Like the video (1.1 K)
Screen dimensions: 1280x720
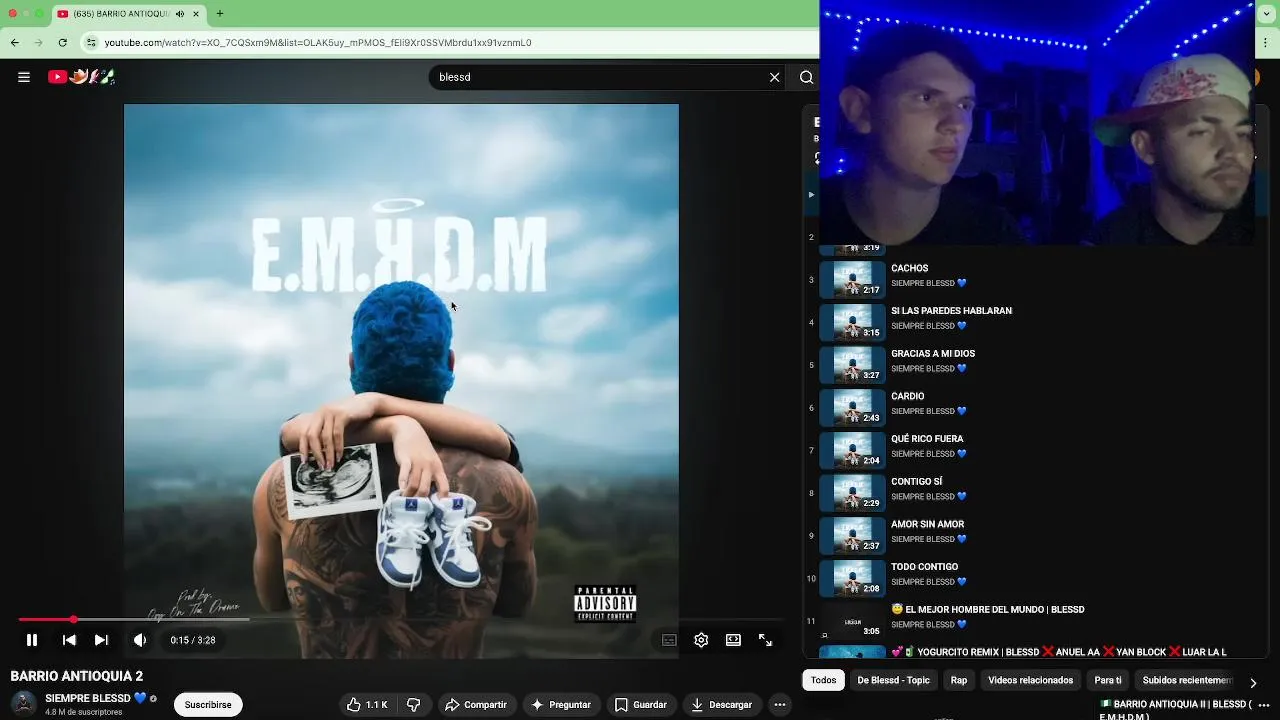367,705
